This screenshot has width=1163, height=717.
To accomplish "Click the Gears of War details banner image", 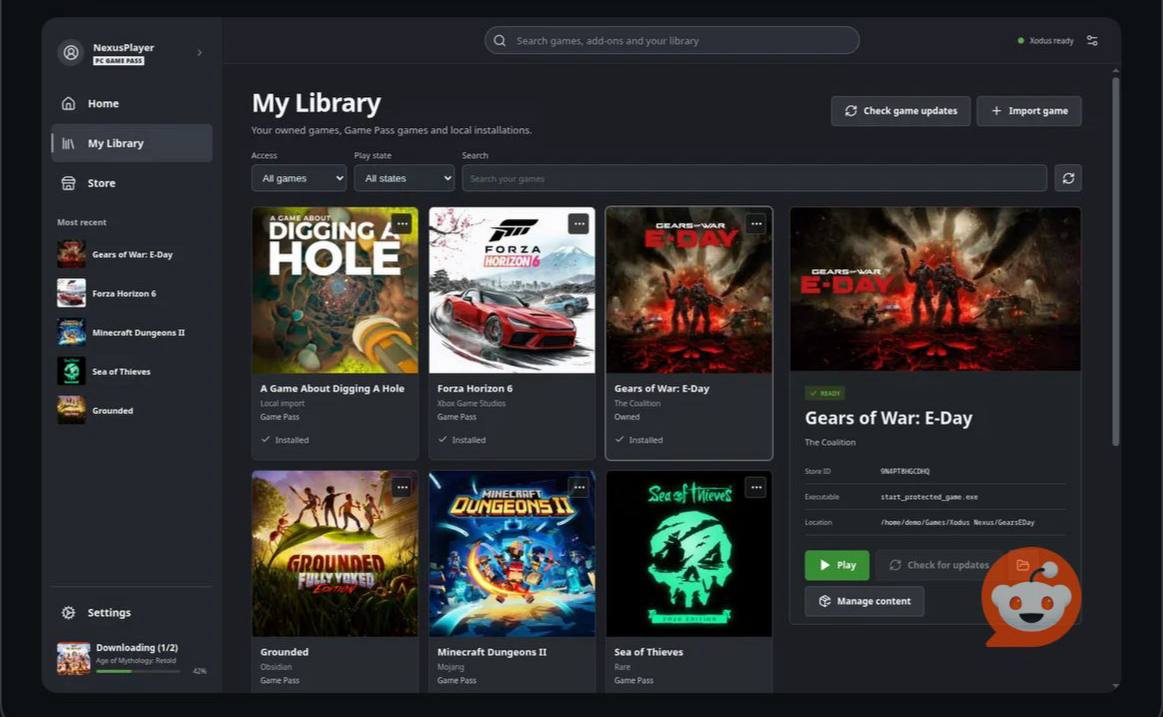I will 935,289.
